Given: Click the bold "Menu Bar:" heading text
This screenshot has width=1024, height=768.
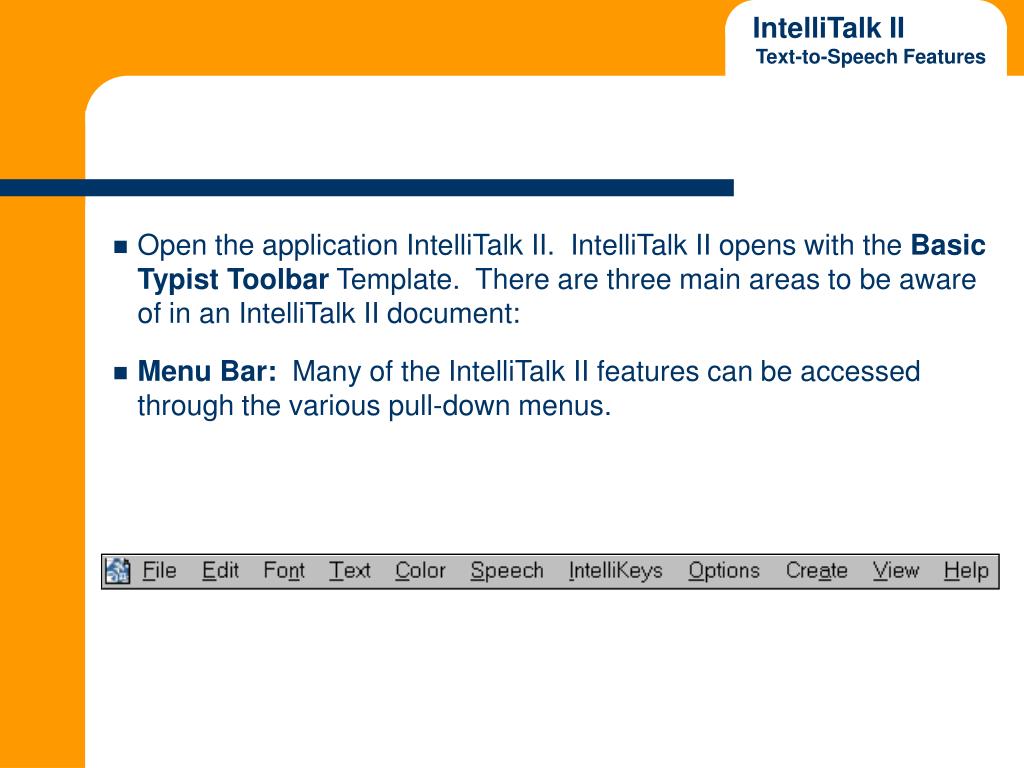Looking at the screenshot, I should [x=207, y=371].
